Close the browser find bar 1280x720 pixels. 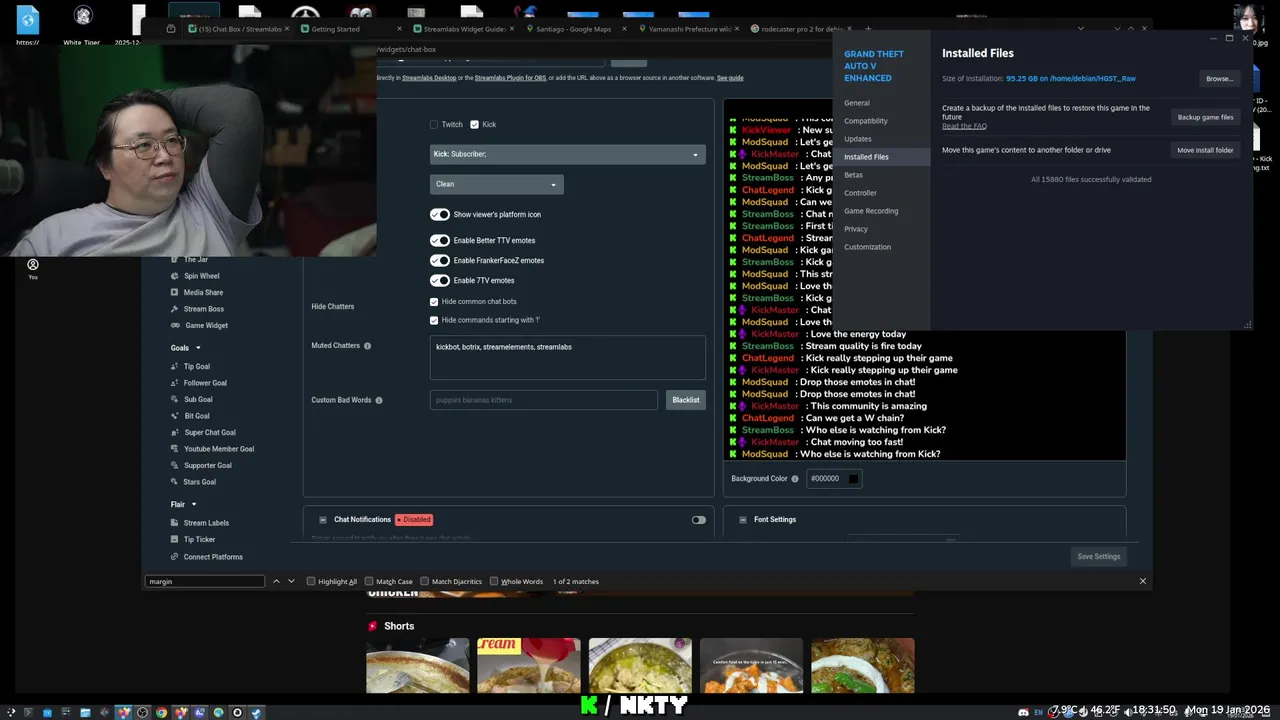[1143, 581]
